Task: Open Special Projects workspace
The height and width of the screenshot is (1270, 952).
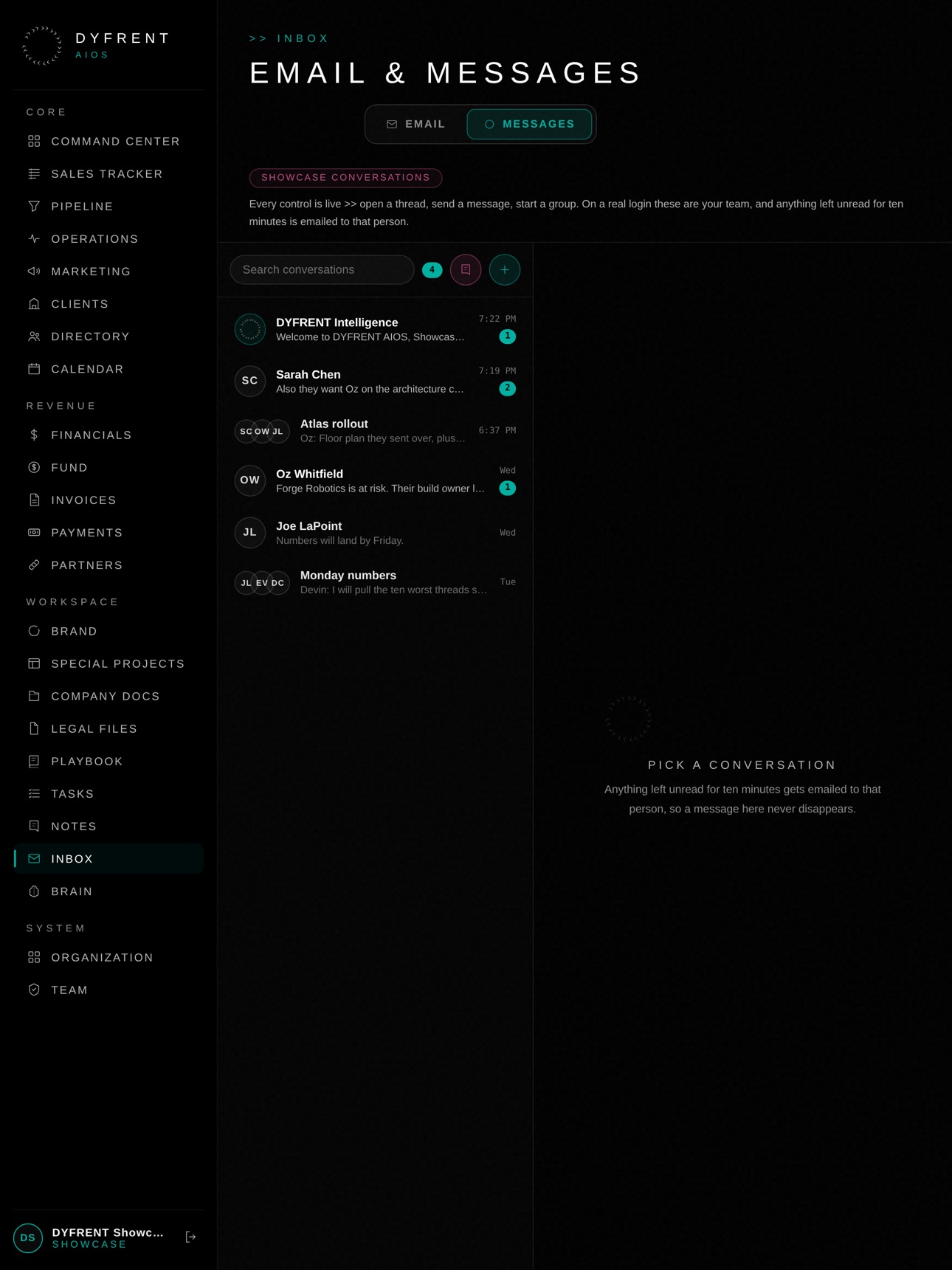Action: point(108,663)
